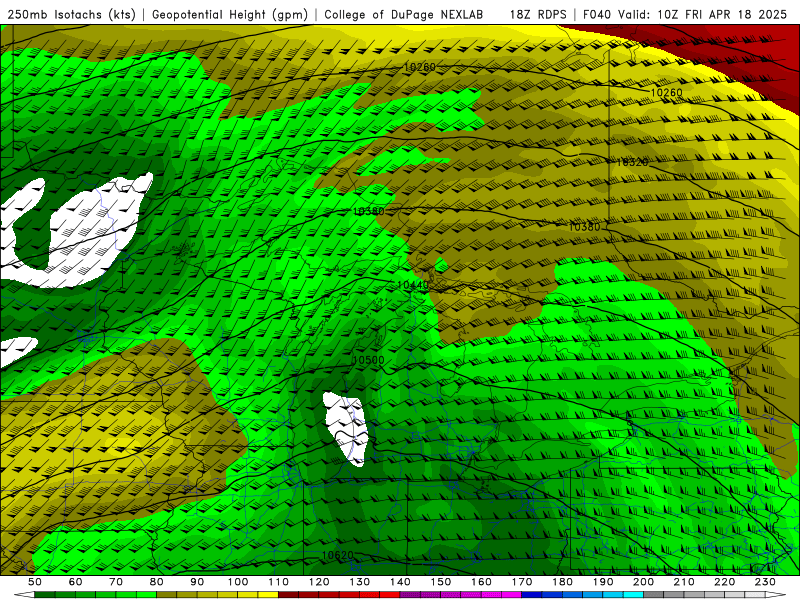Click the 170 value on the color scale
800x600 pixels.
tap(522, 582)
